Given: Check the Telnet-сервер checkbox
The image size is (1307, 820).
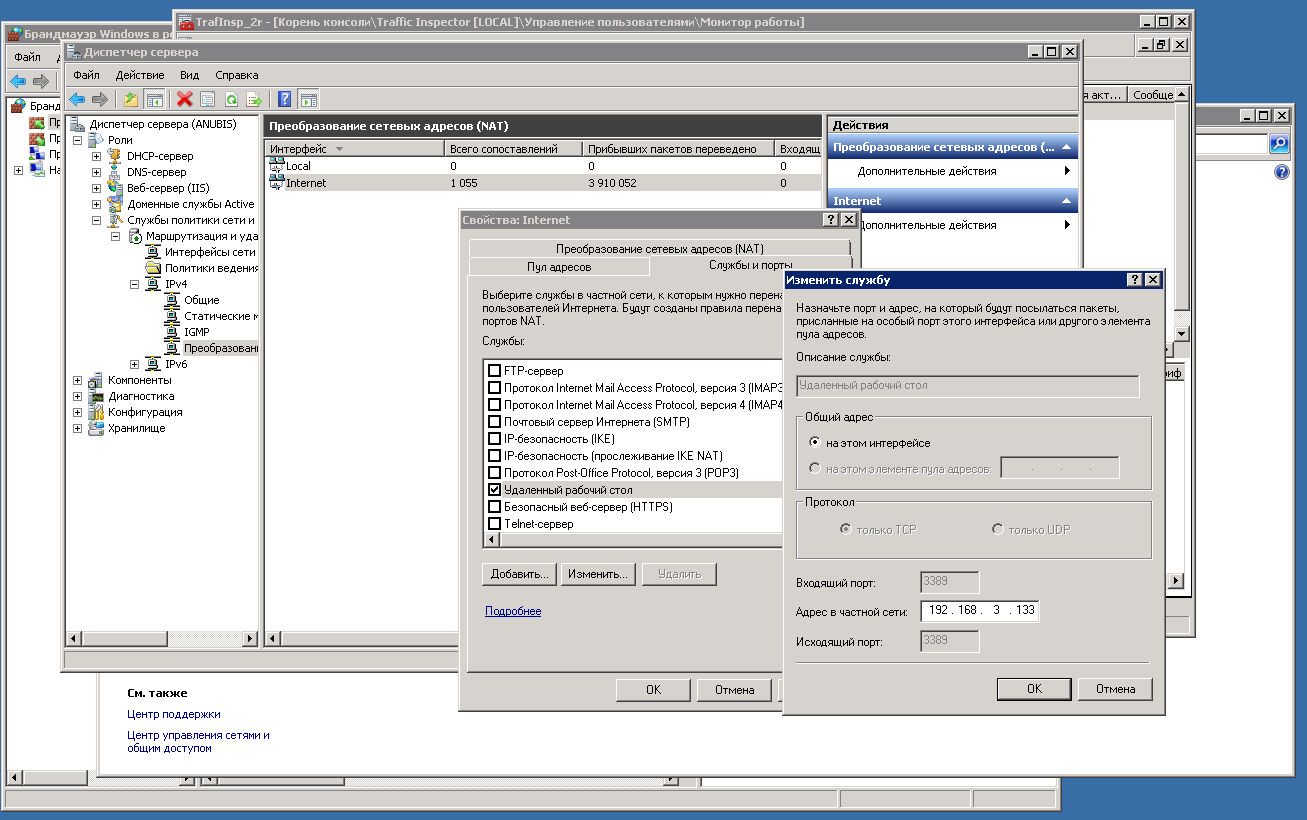Looking at the screenshot, I should pyautogui.click(x=494, y=524).
